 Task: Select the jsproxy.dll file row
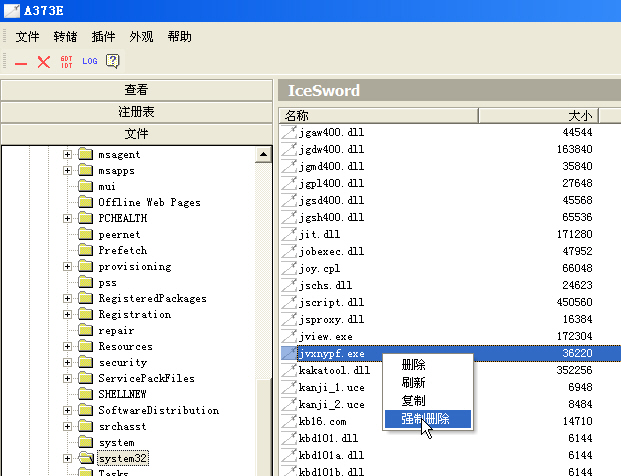pos(450,319)
